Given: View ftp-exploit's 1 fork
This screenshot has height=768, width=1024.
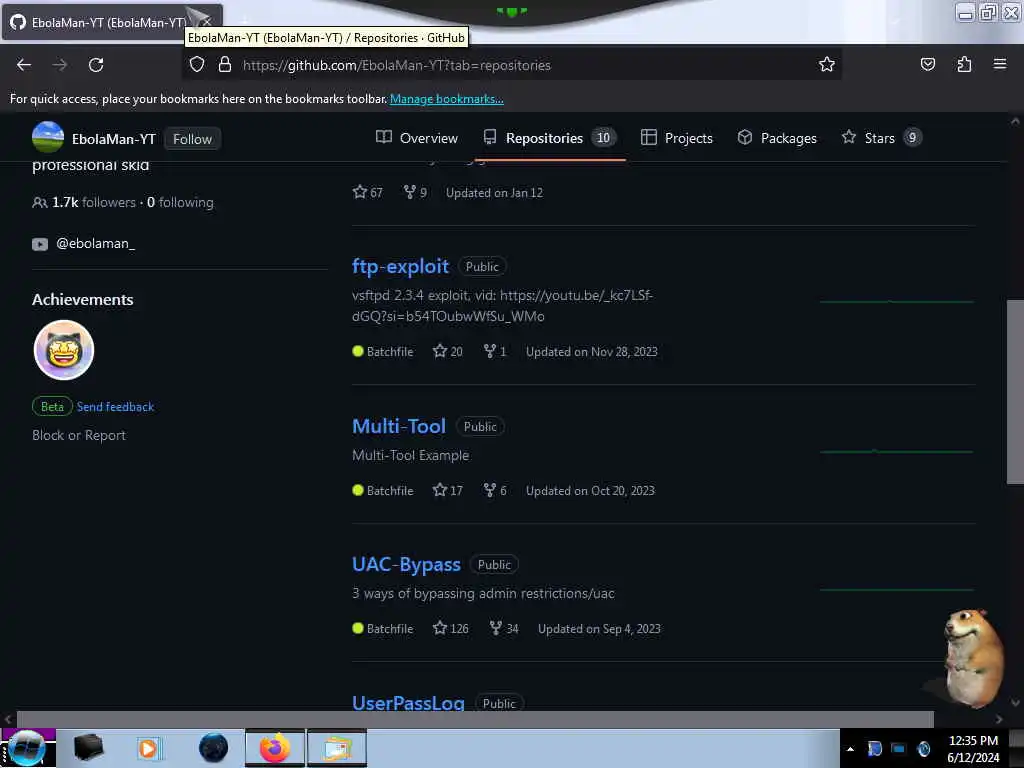Looking at the screenshot, I should click(495, 351).
